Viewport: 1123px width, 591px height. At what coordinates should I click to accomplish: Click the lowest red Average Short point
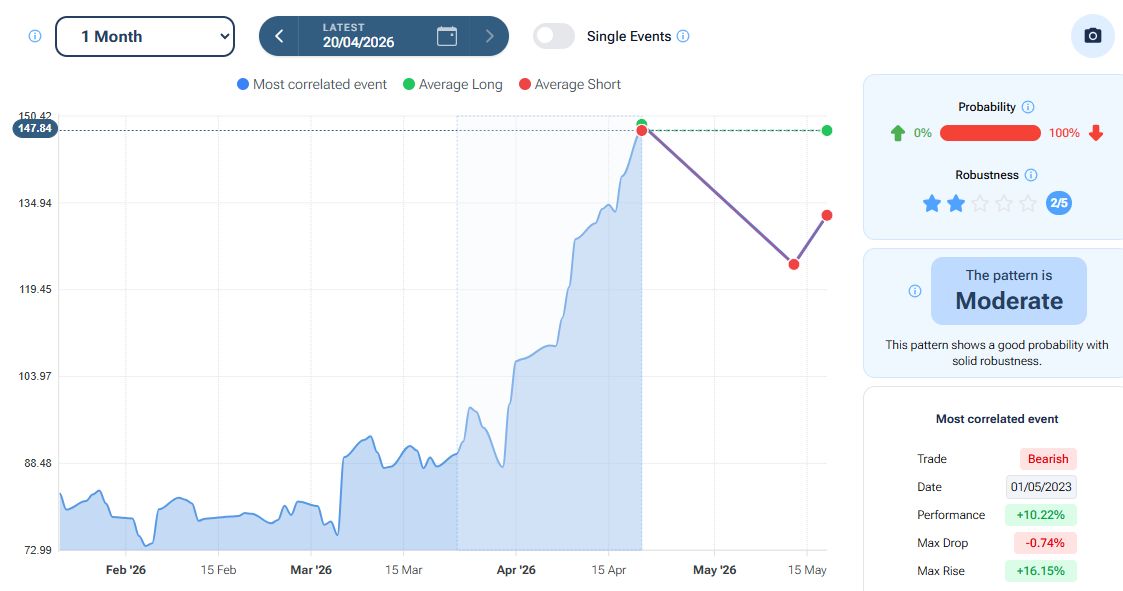click(x=793, y=264)
